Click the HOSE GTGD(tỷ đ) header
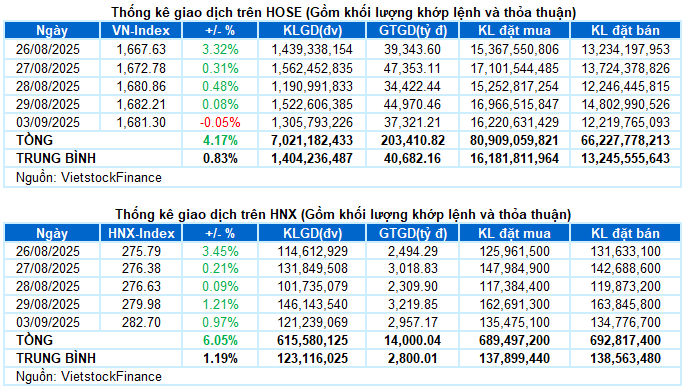This screenshot has height=390, width=684. click(x=412, y=31)
